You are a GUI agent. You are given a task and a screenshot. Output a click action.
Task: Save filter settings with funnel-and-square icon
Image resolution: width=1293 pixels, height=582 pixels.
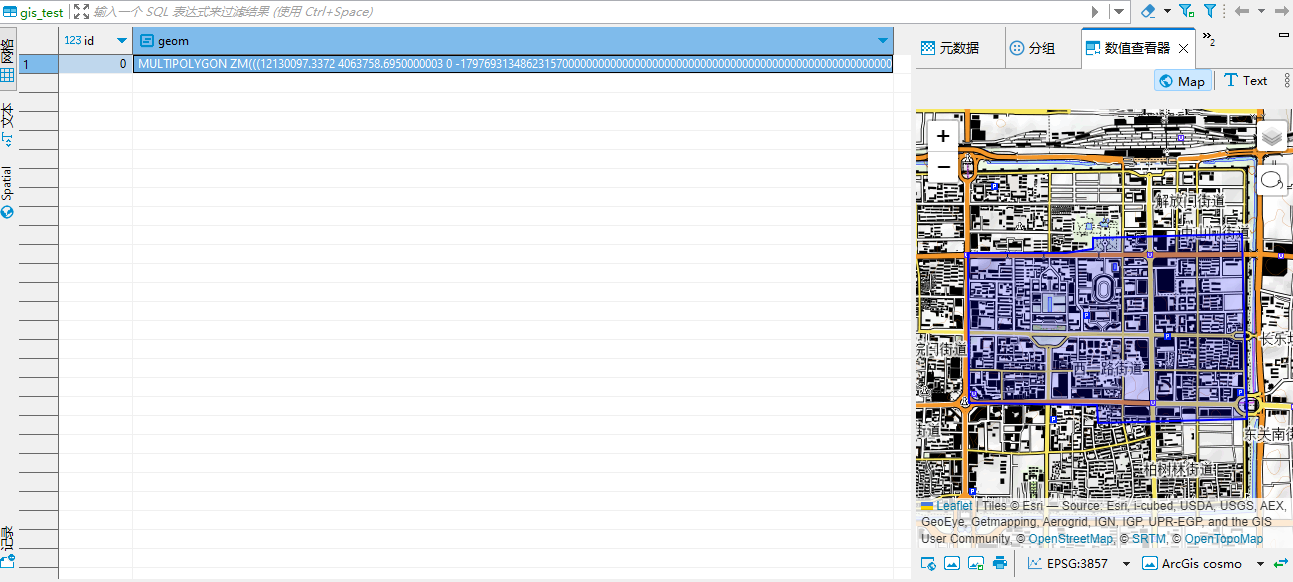coord(1186,11)
